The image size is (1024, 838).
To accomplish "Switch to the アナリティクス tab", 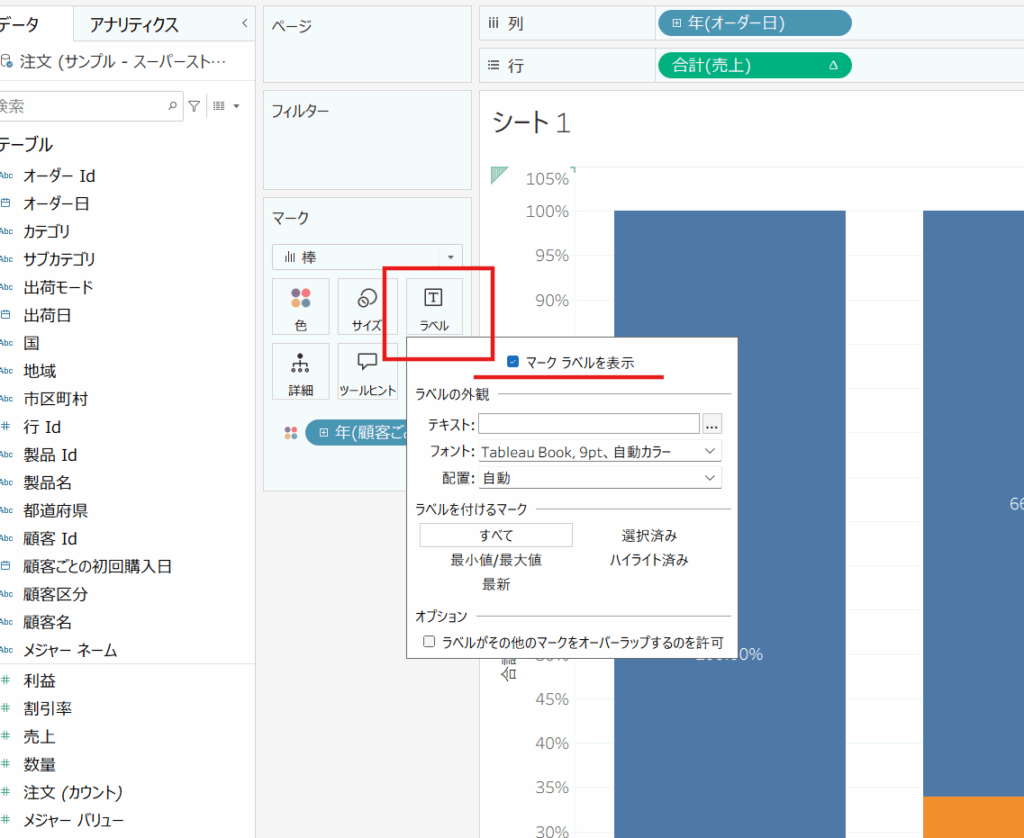I will (x=134, y=25).
